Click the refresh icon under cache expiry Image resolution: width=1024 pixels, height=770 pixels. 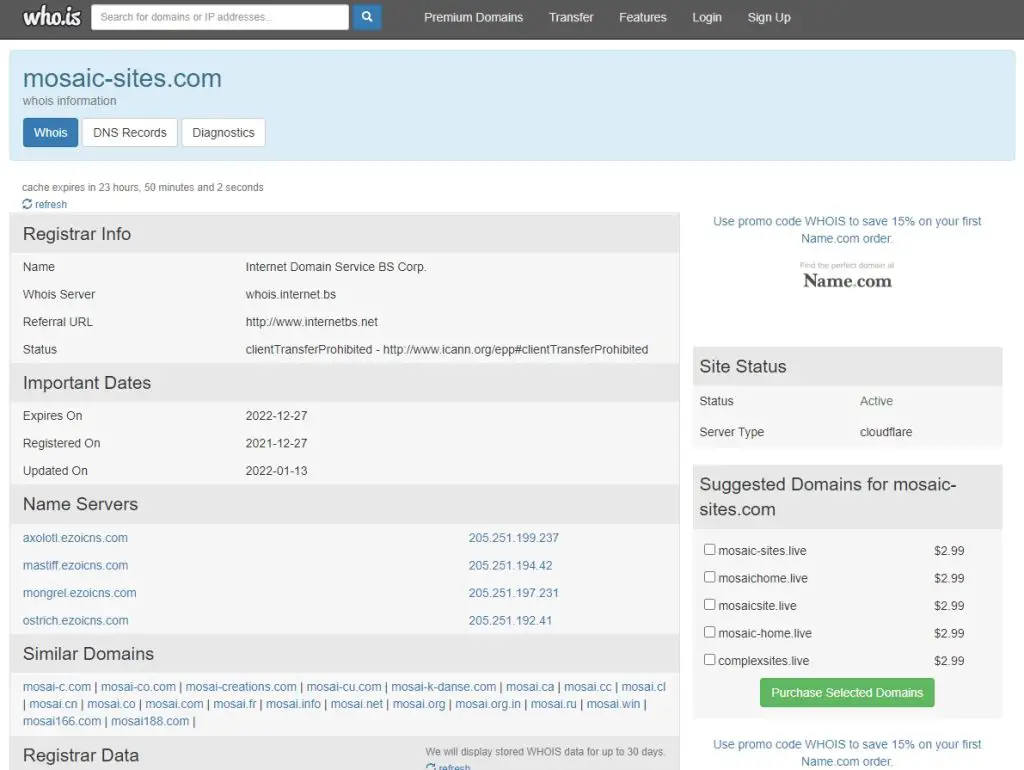click(x=27, y=204)
